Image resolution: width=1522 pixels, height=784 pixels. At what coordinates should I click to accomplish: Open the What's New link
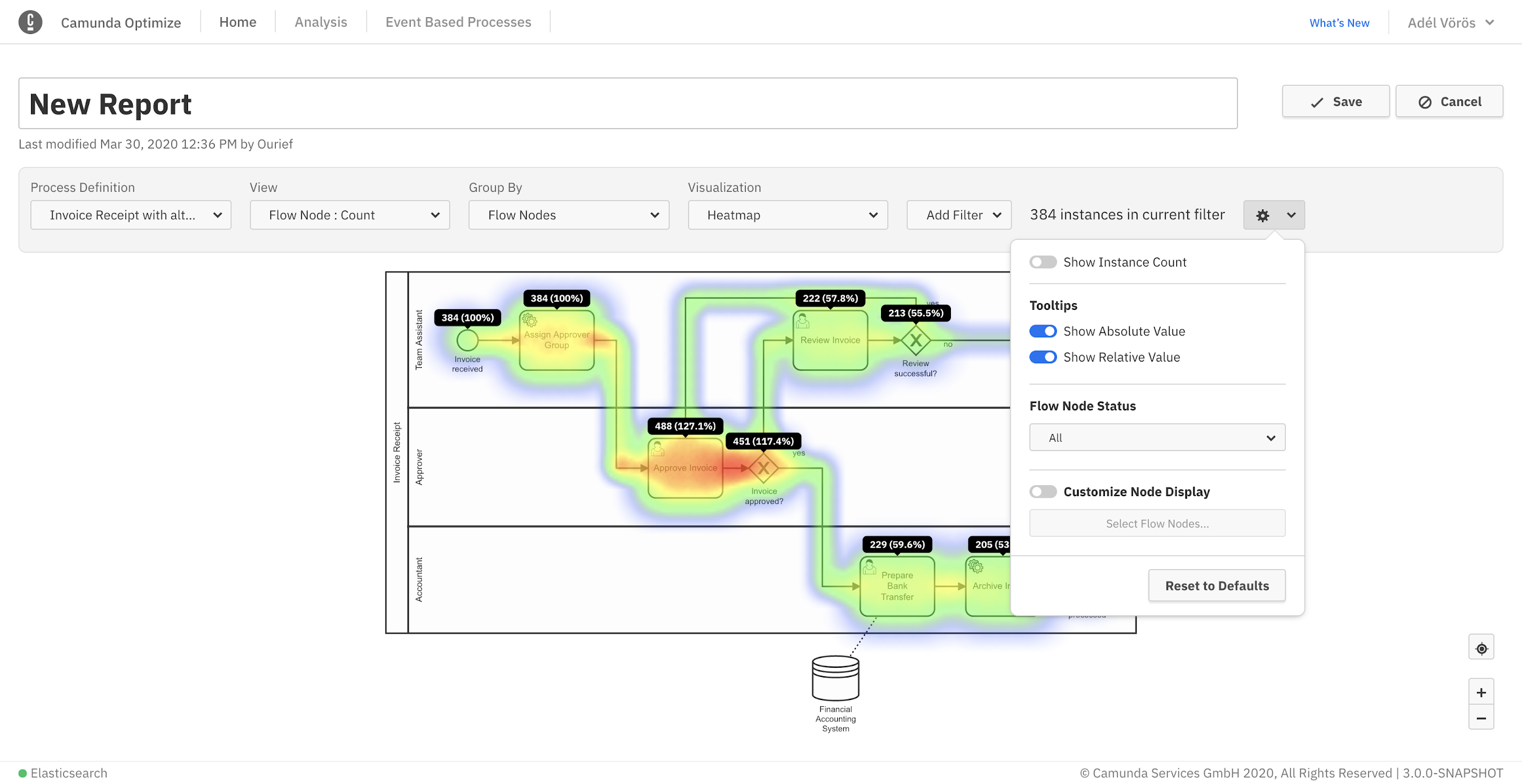[1339, 23]
